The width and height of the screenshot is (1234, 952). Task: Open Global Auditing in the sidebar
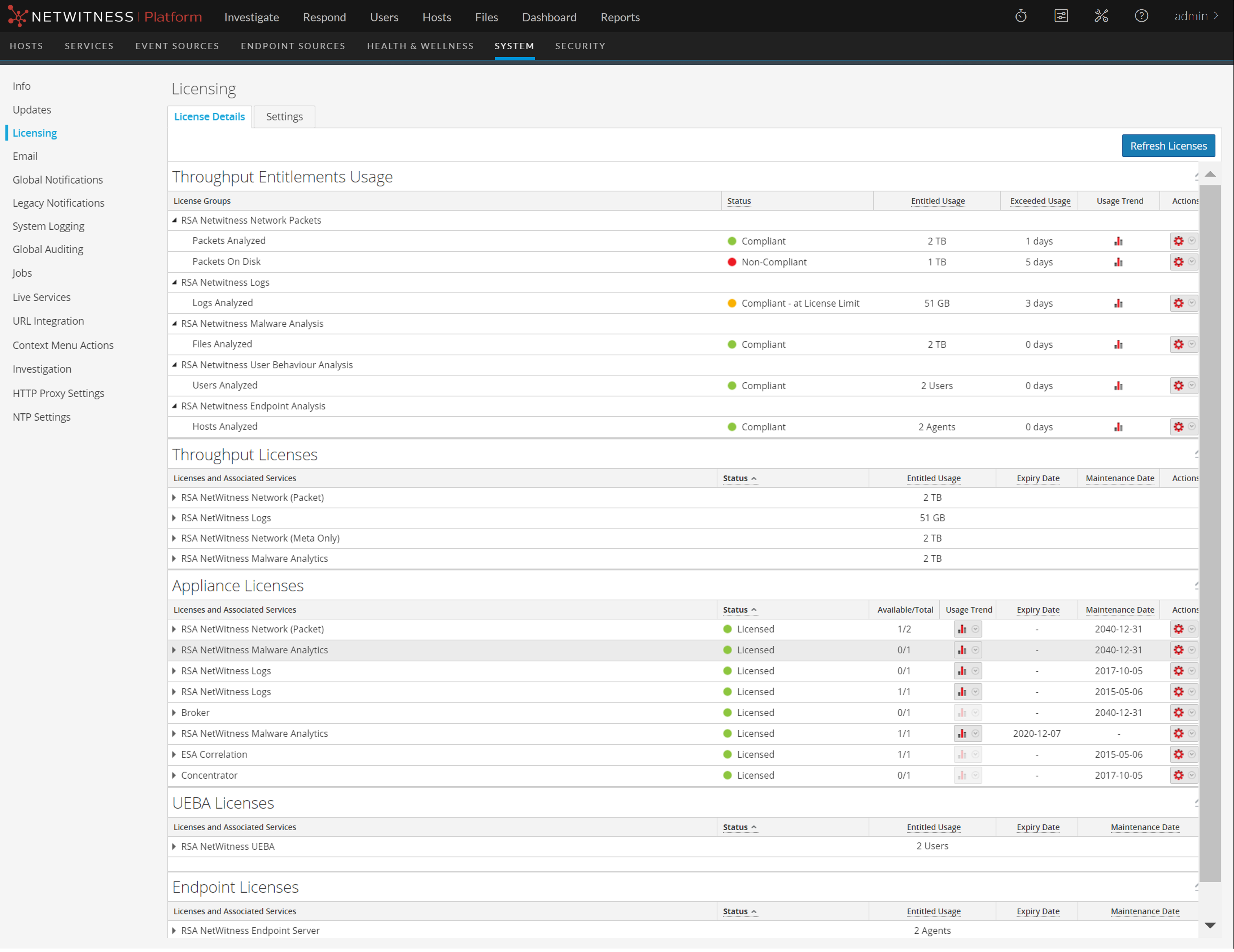pos(48,250)
